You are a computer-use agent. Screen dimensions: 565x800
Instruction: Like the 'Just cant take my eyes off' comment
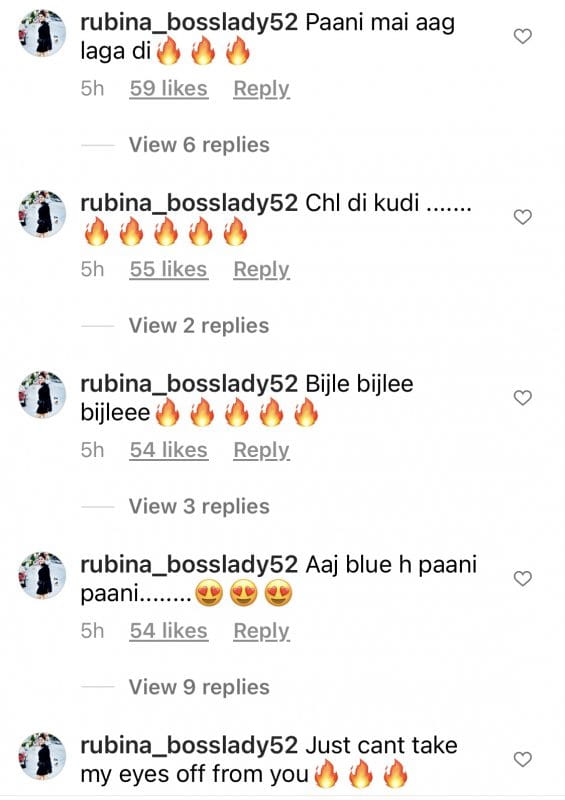[522, 759]
